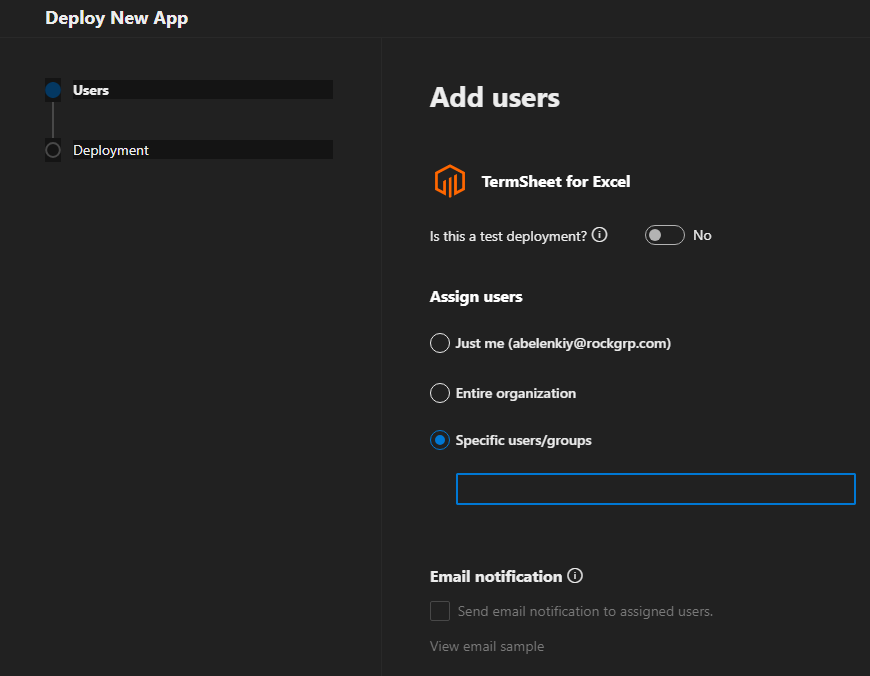Open "View email sample"
This screenshot has width=870, height=676.
[x=486, y=646]
